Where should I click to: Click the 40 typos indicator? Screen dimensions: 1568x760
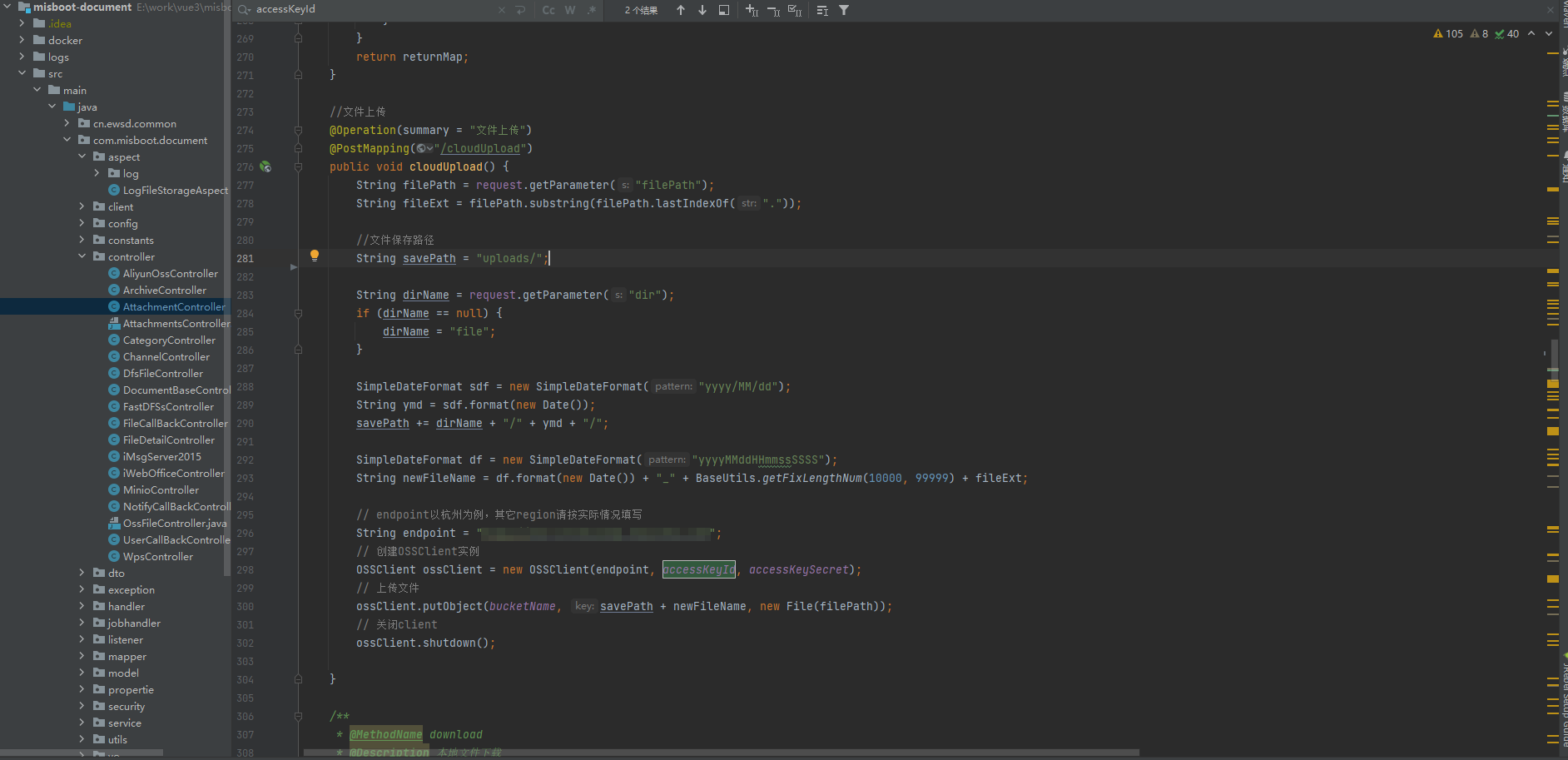click(x=1506, y=34)
